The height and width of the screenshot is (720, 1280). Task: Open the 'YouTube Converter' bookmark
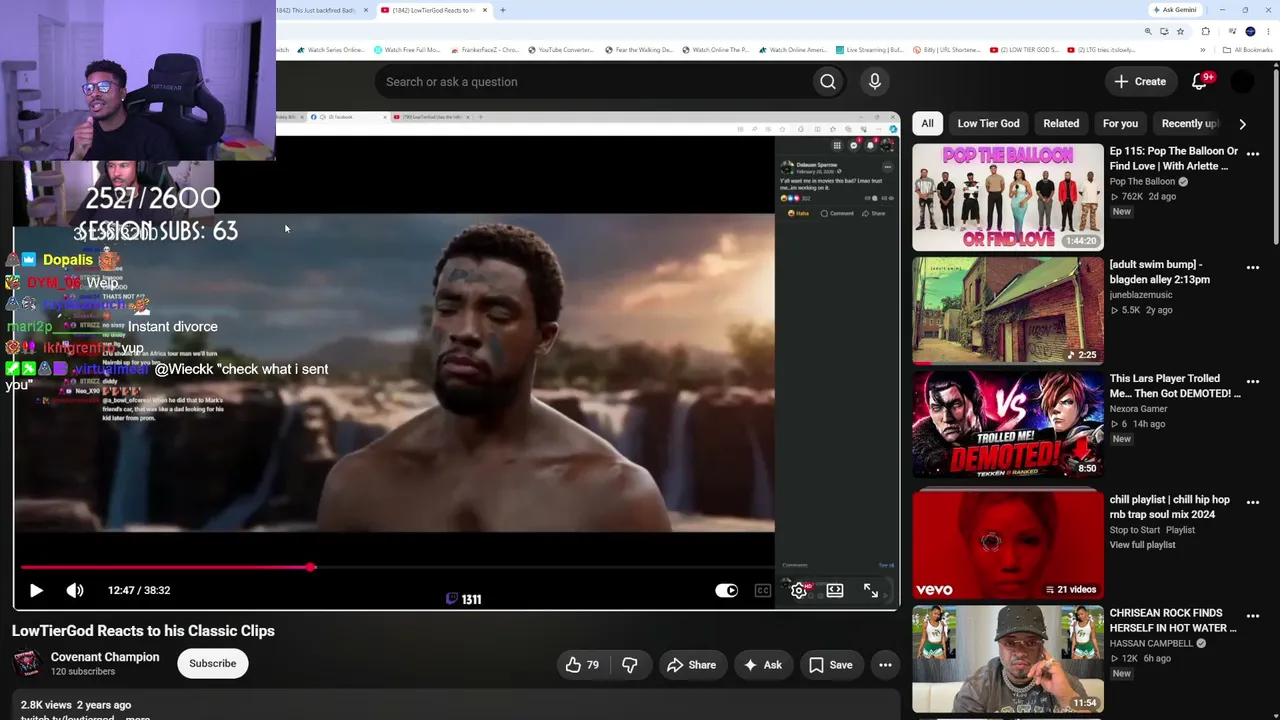point(561,50)
